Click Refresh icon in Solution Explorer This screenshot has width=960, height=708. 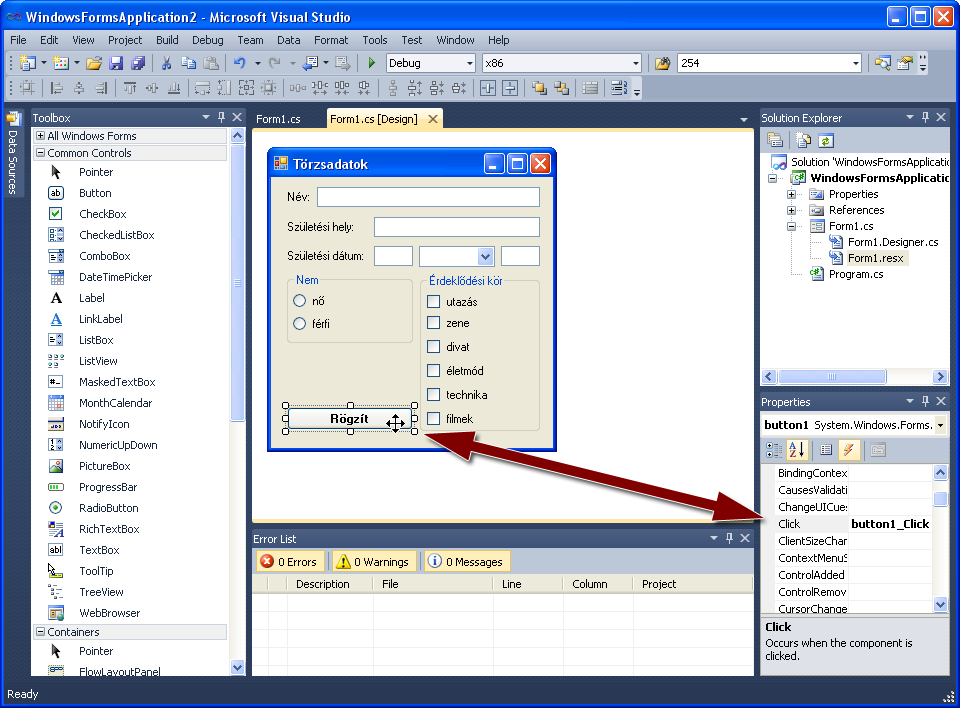click(x=825, y=141)
